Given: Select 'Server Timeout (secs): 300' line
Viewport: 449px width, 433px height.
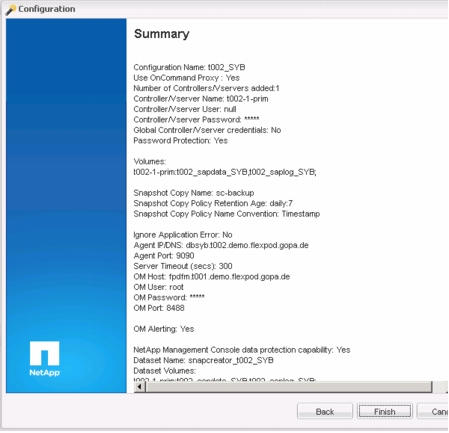Looking at the screenshot, I should (183, 266).
